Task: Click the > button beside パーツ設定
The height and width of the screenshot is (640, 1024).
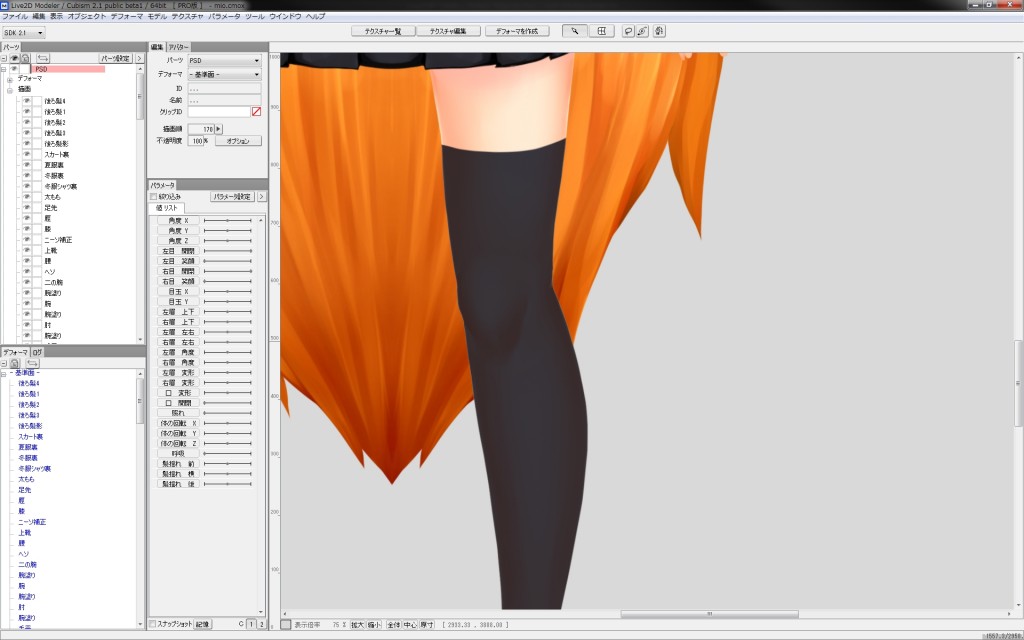Action: point(139,58)
